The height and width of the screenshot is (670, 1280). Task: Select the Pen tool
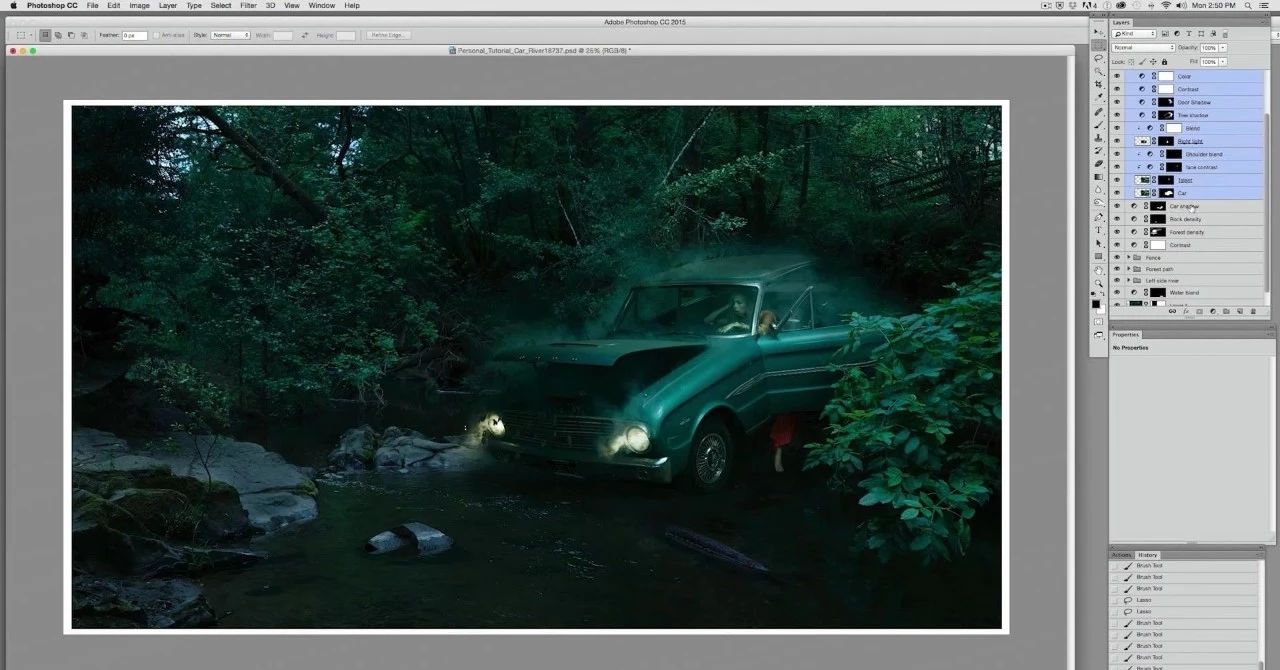(1098, 217)
